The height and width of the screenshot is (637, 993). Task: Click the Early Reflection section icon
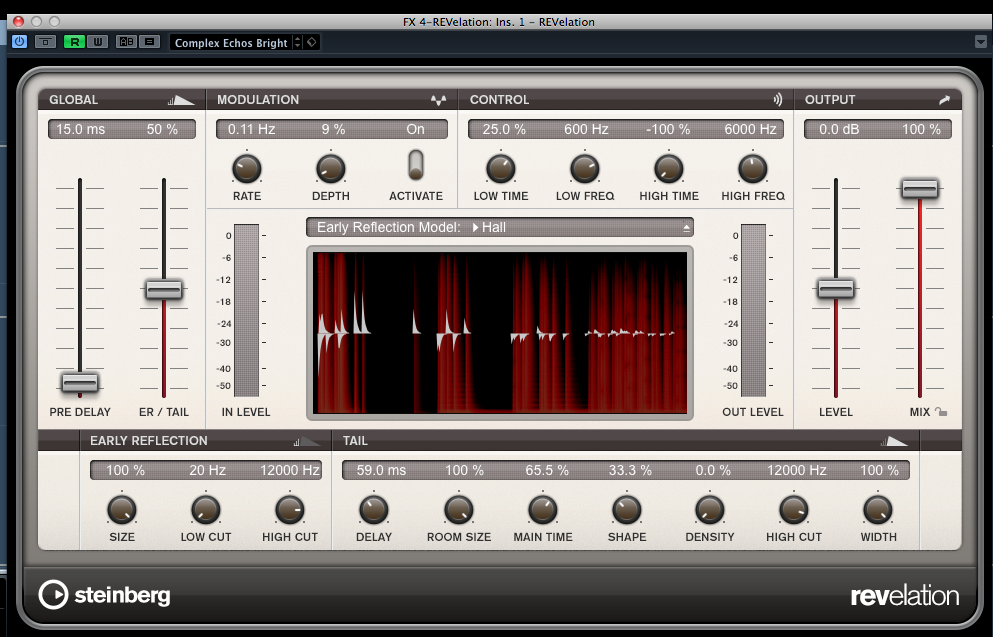click(307, 441)
